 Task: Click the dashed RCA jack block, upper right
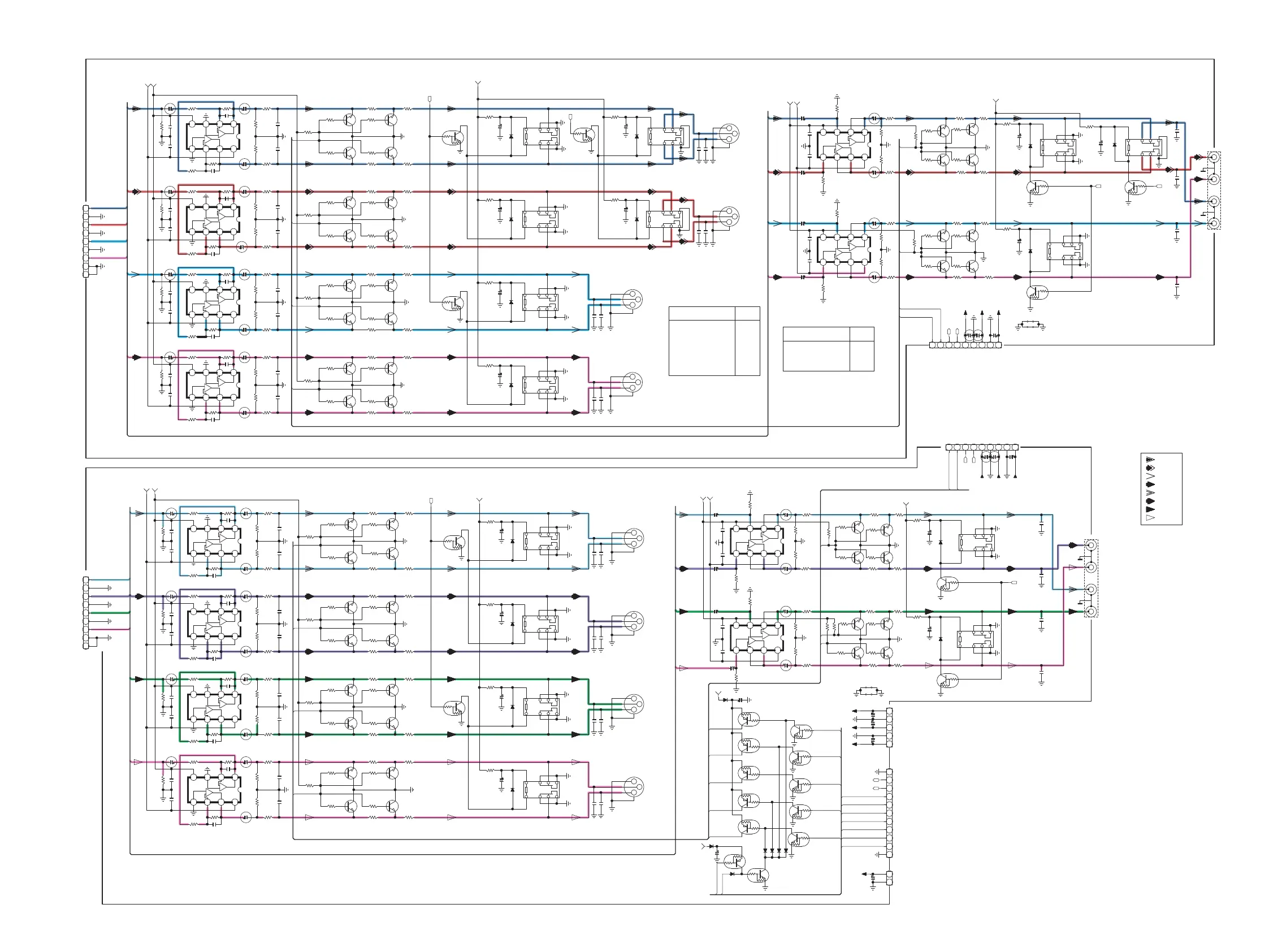click(x=1214, y=190)
